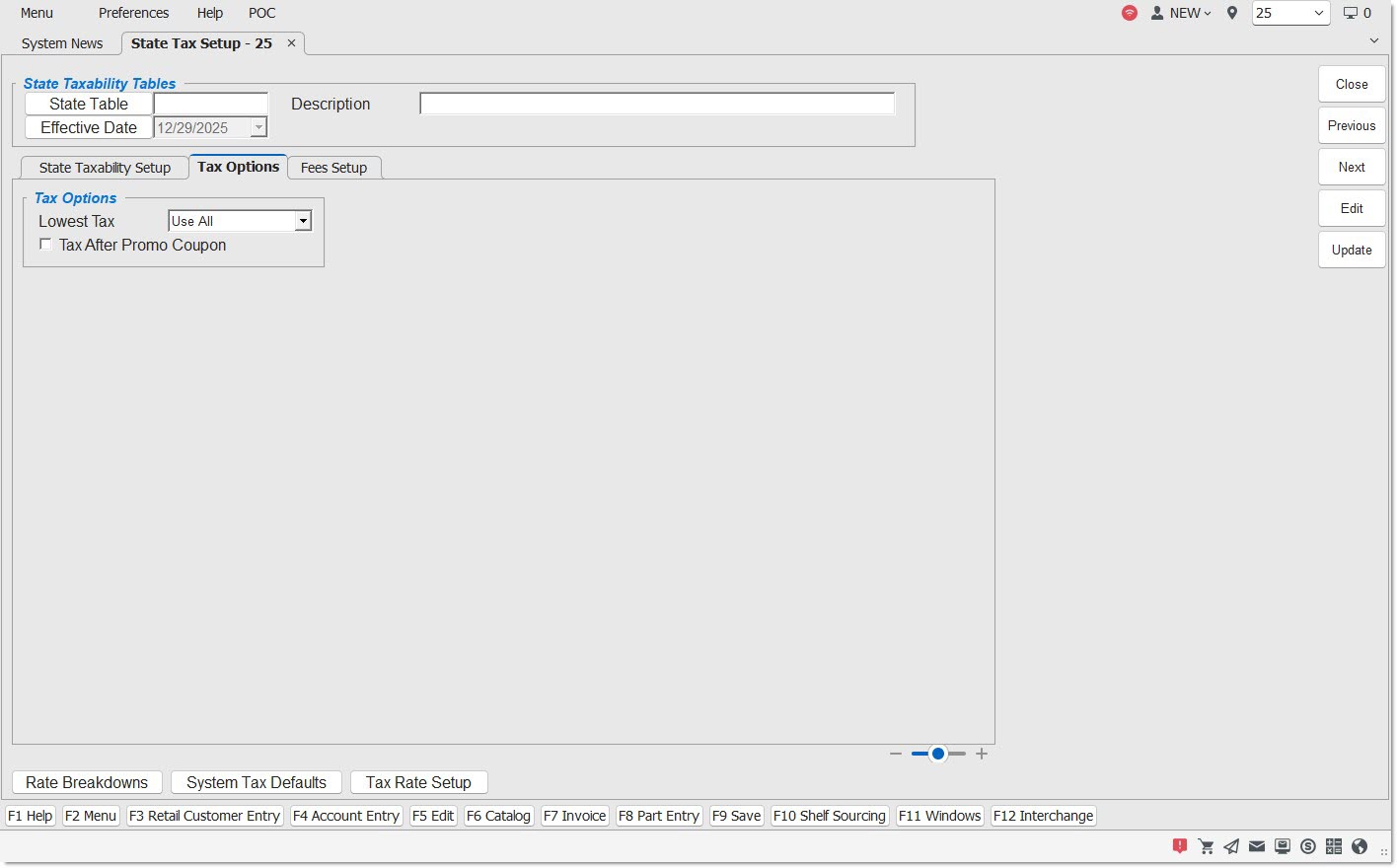This screenshot has height=868, width=1397.
Task: Click the calculator icon in status bar
Action: click(1334, 846)
